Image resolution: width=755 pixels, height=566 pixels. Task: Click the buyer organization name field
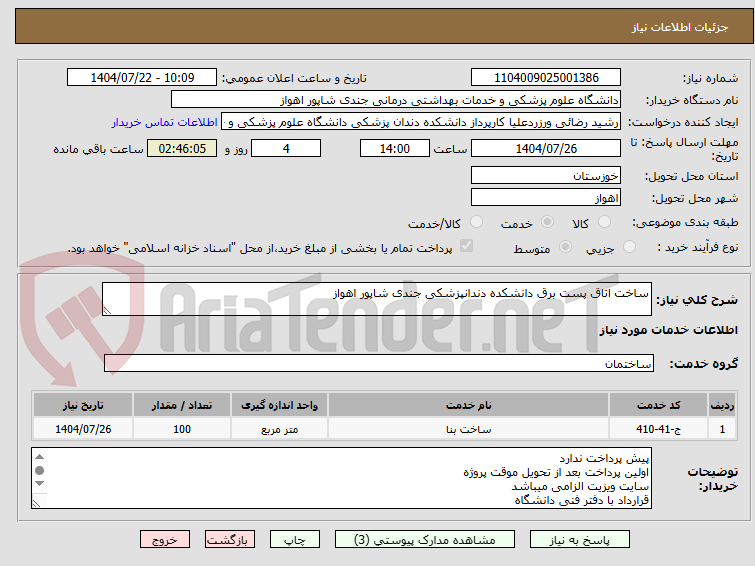click(x=396, y=100)
